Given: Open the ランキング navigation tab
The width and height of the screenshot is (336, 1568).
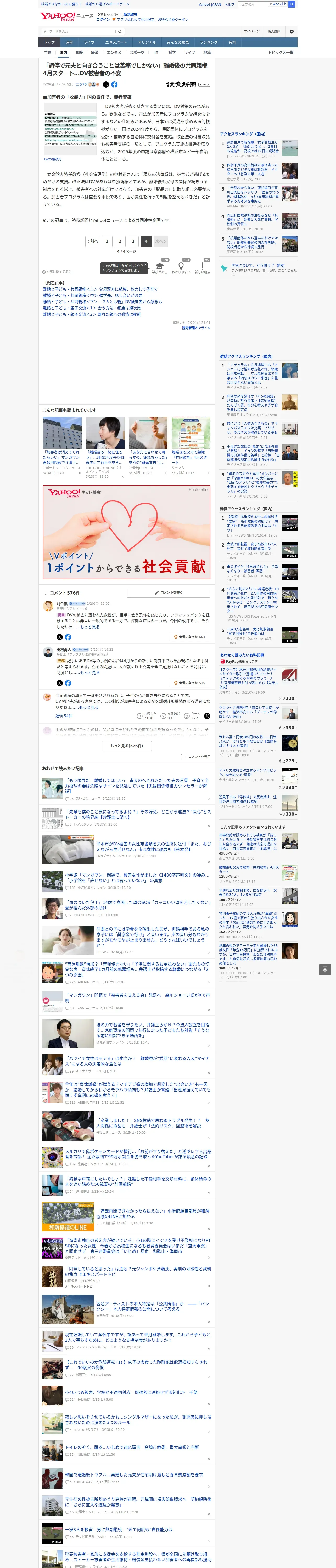Looking at the screenshot, I should [x=209, y=43].
